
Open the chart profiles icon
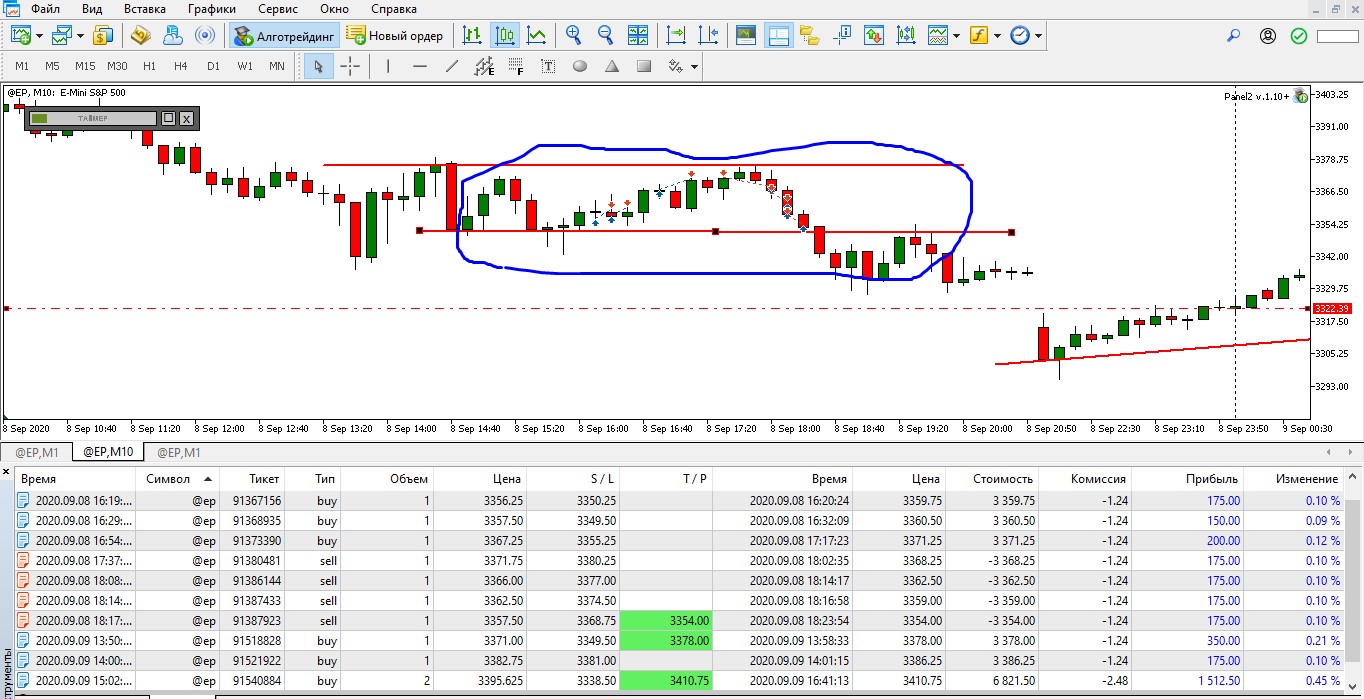pos(62,36)
